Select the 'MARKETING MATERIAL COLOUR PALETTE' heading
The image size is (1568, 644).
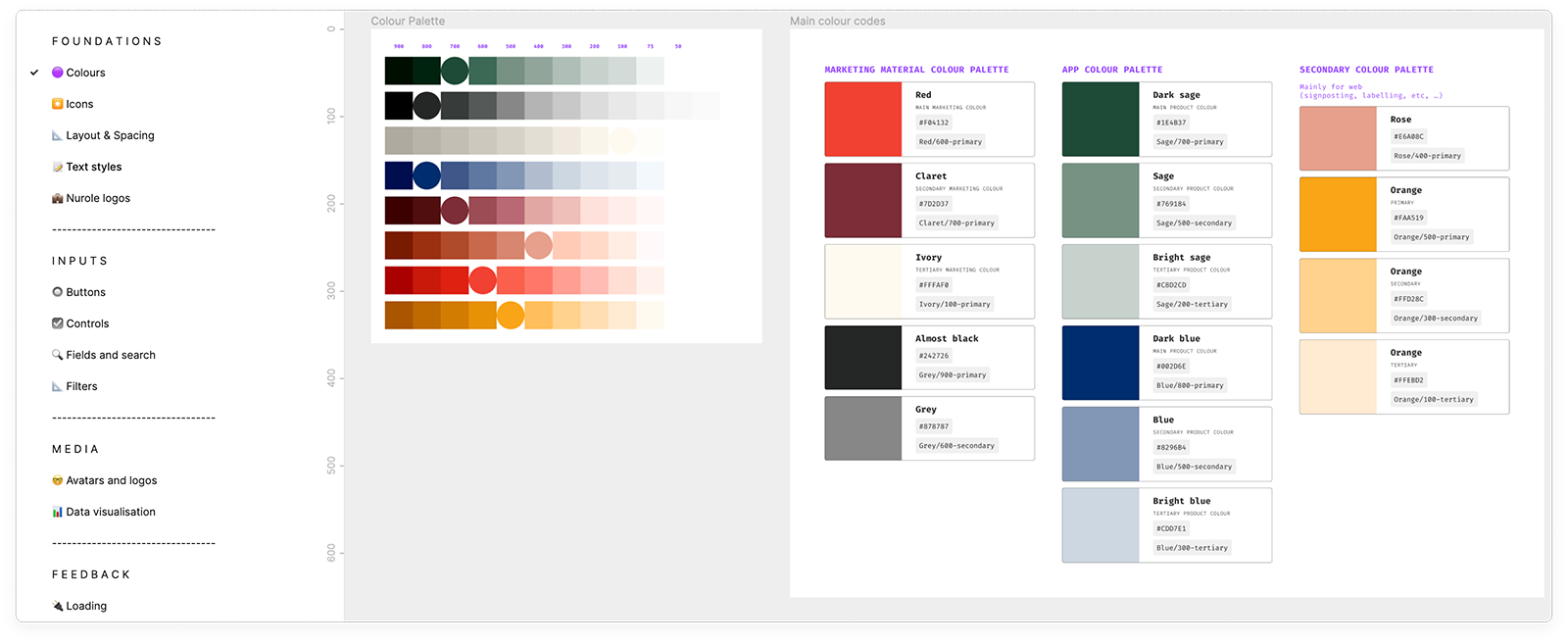click(x=916, y=70)
